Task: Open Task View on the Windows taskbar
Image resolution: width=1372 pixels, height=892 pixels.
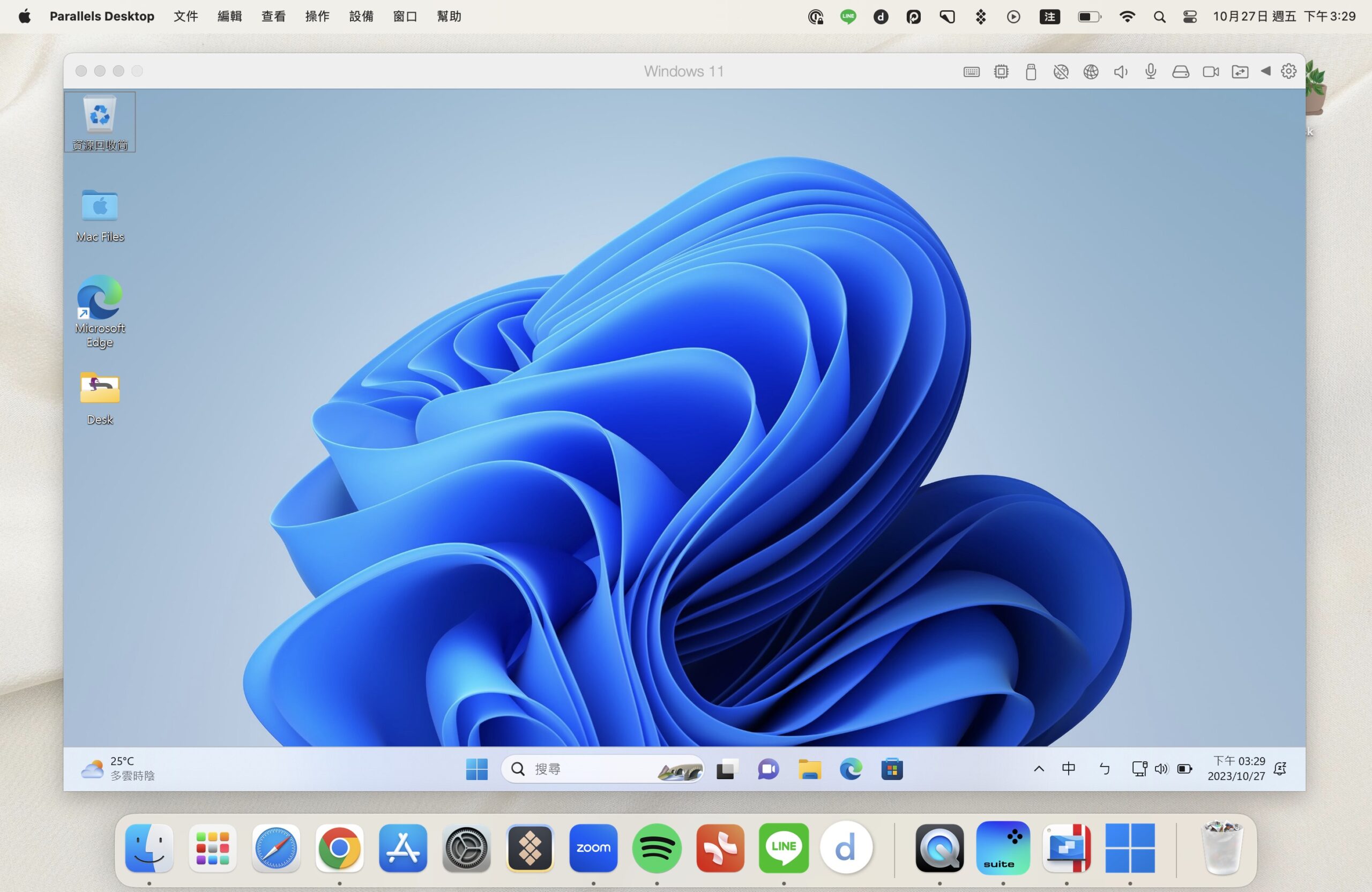Action: [x=727, y=769]
